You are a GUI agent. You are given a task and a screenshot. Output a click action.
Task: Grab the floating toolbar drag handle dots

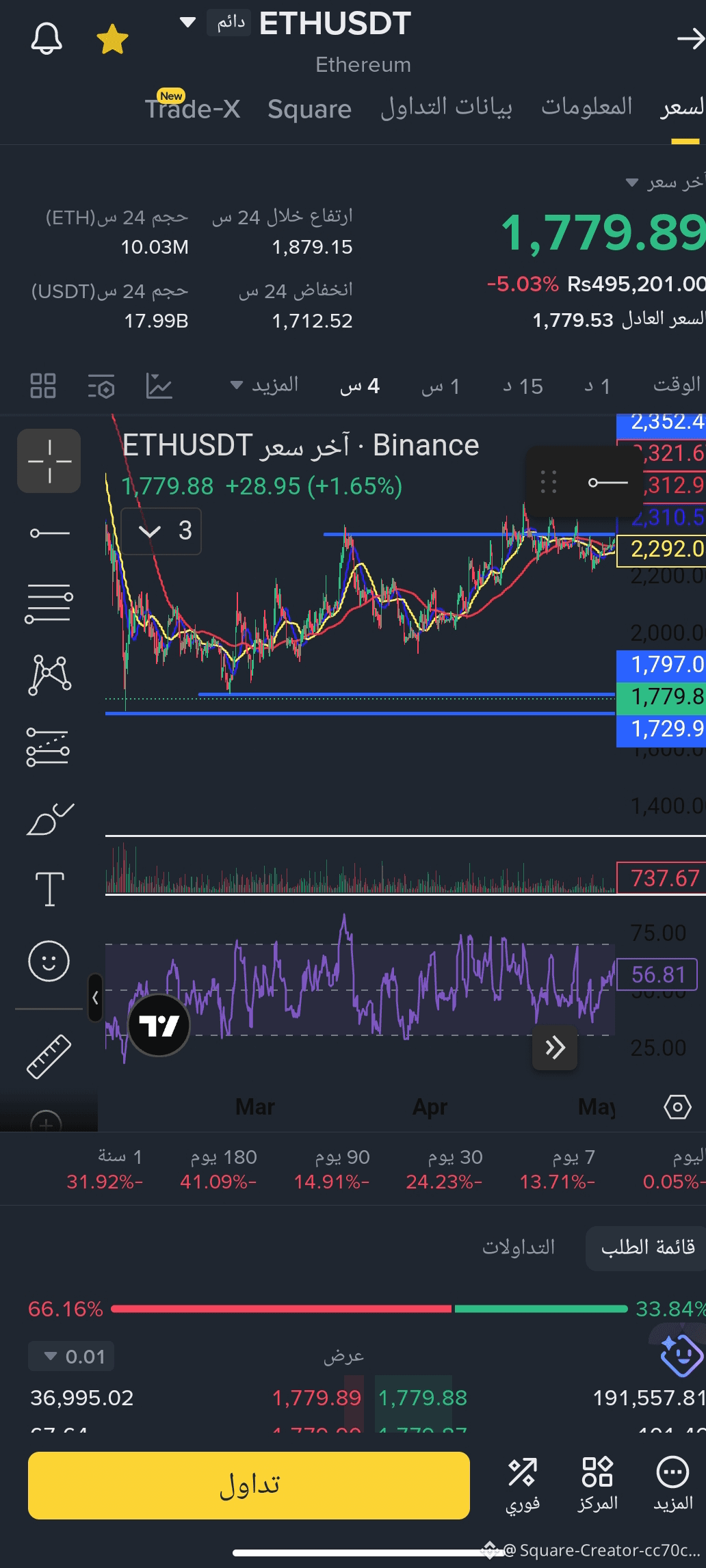549,482
